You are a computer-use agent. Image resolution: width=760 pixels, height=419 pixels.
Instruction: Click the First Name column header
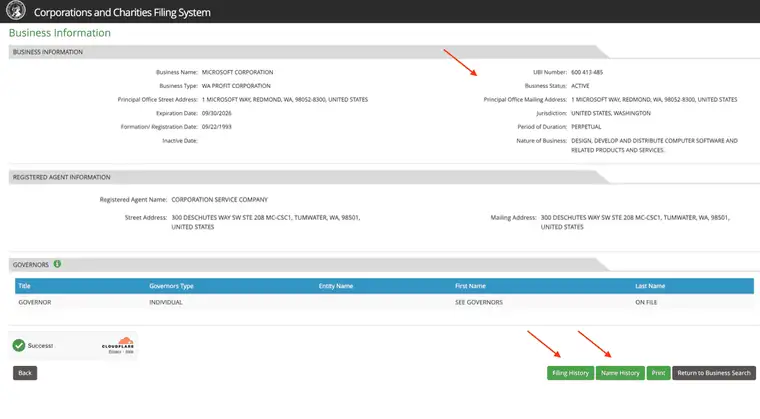[x=470, y=286]
